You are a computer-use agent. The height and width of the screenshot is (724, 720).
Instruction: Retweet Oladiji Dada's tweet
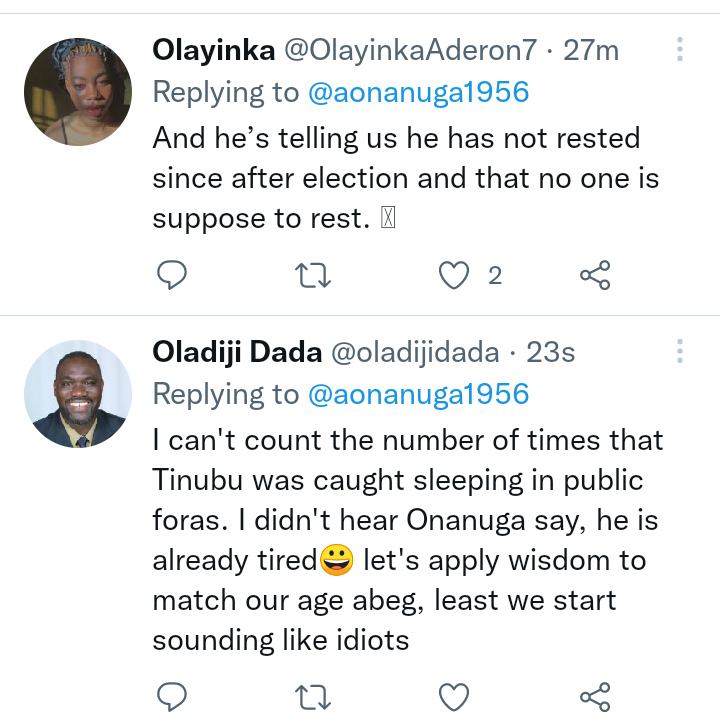click(x=313, y=697)
